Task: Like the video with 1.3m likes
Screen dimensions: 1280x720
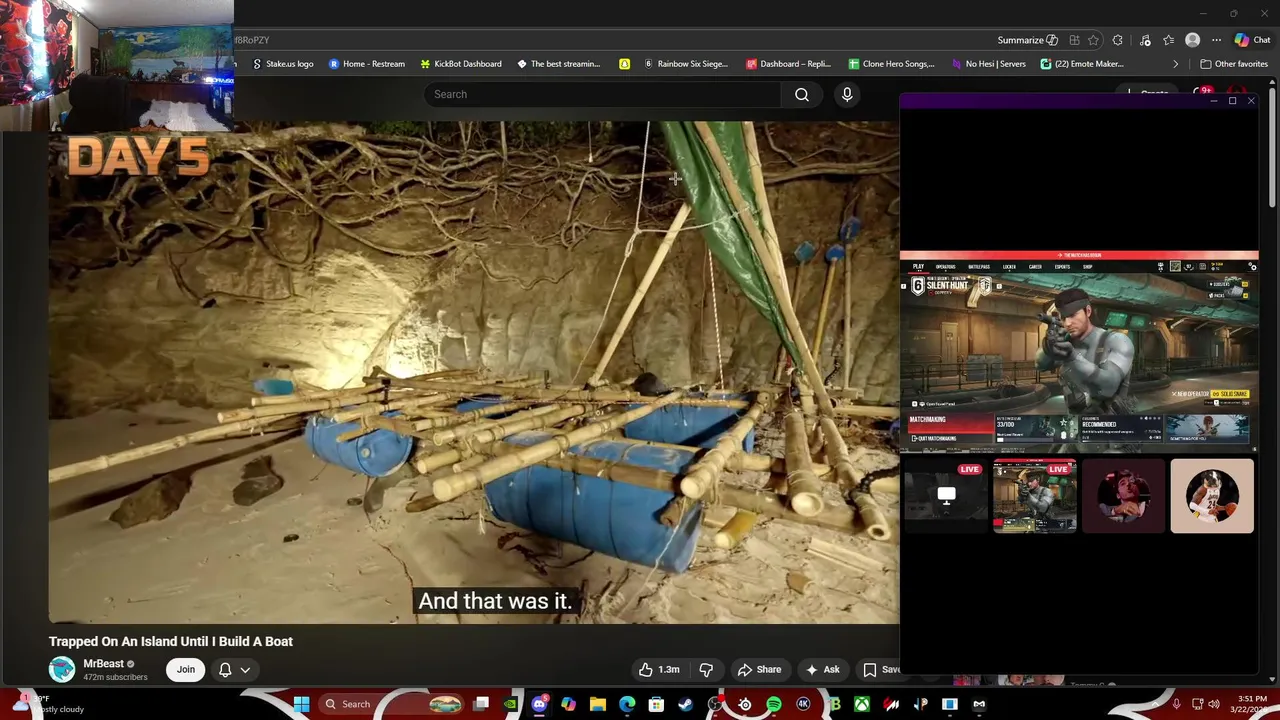Action: [658, 670]
